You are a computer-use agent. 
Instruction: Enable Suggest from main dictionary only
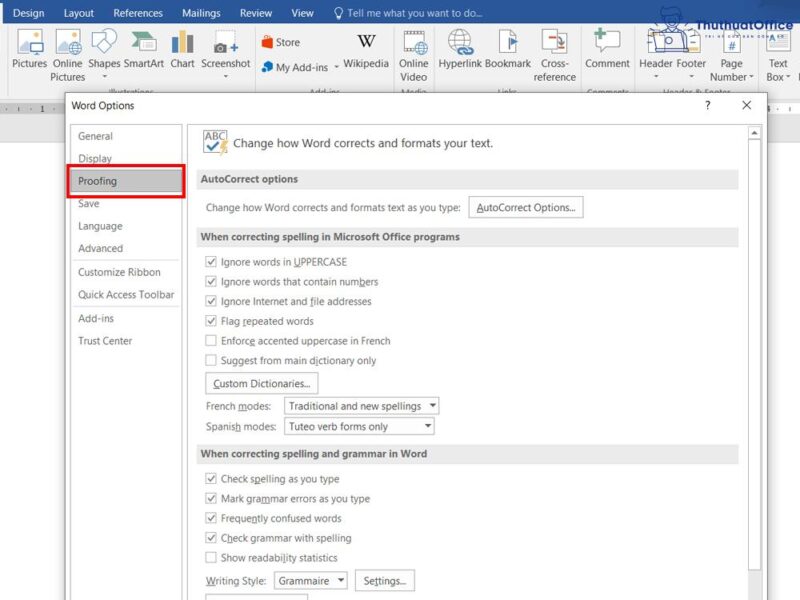211,361
